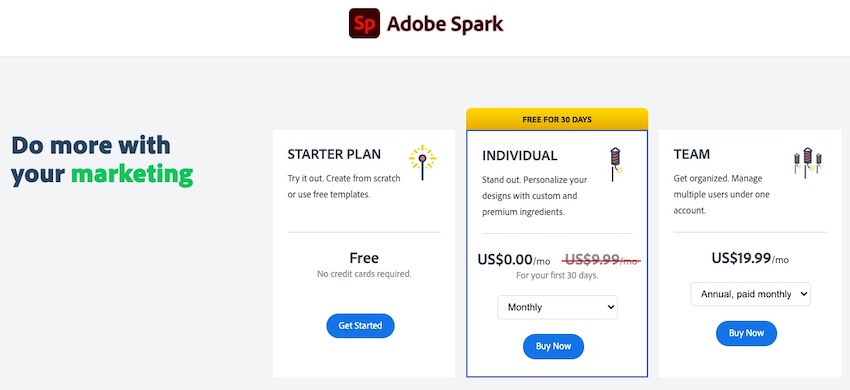Image resolution: width=850 pixels, height=390 pixels.
Task: Open the Monthly billing dropdown
Action: [557, 307]
